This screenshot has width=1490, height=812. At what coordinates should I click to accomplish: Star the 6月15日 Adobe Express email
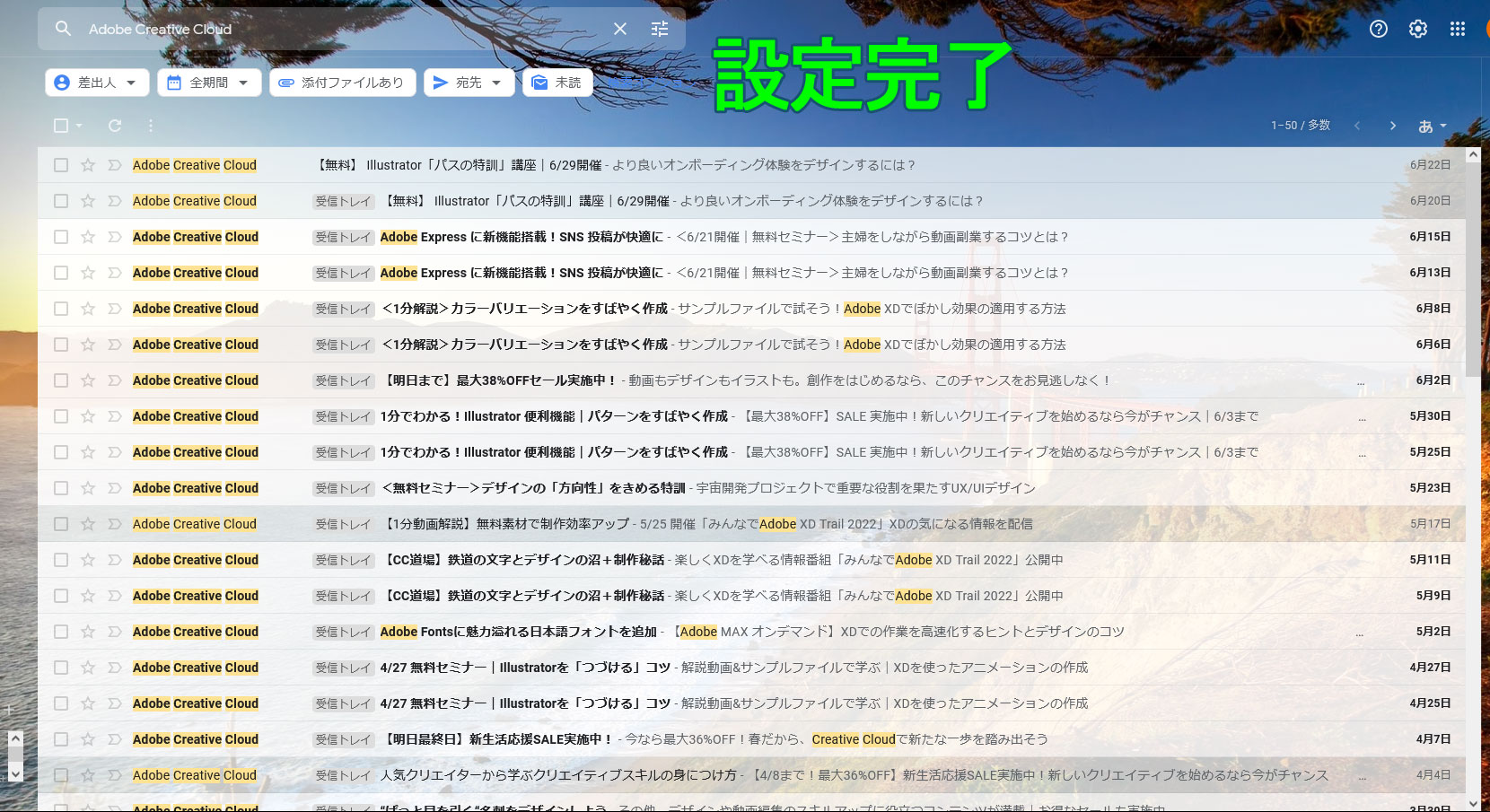click(88, 237)
